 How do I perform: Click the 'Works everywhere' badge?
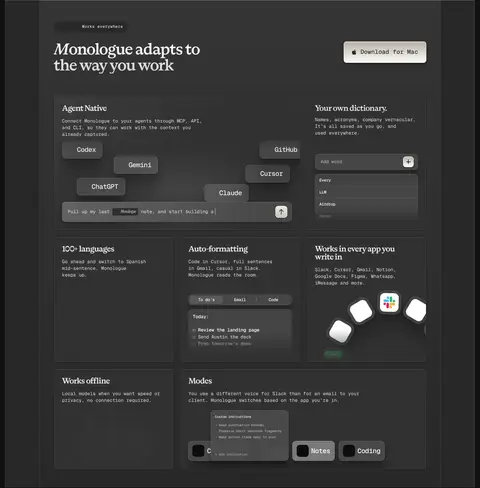click(x=91, y=27)
